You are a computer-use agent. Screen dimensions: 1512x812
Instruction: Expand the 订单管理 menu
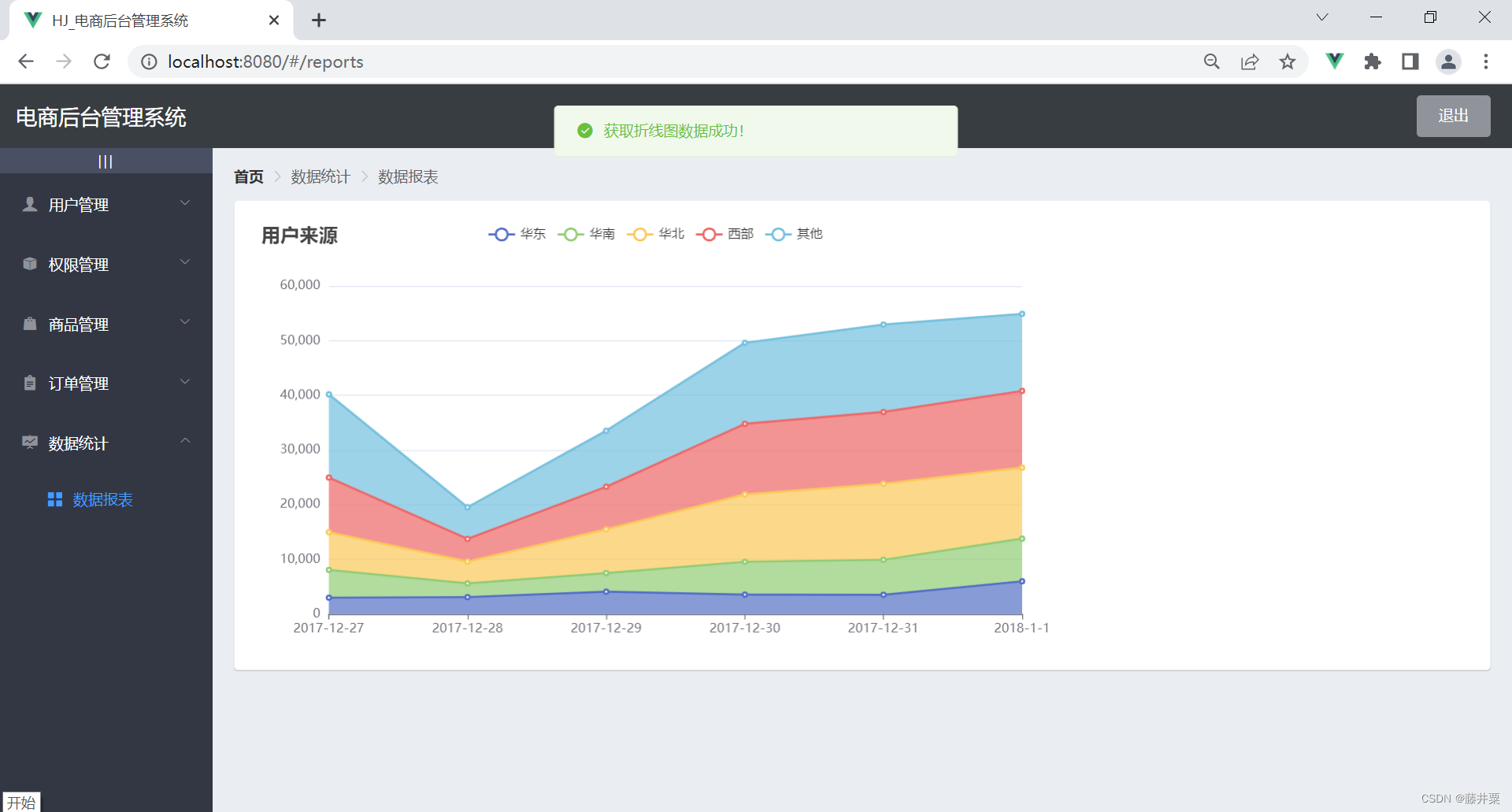point(106,384)
